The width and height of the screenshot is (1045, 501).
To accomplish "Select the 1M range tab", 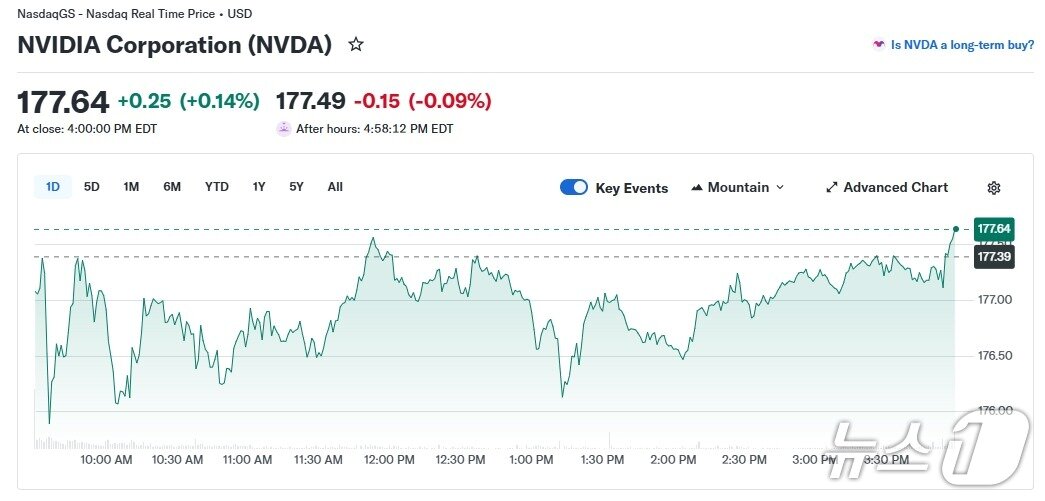I will pyautogui.click(x=131, y=187).
